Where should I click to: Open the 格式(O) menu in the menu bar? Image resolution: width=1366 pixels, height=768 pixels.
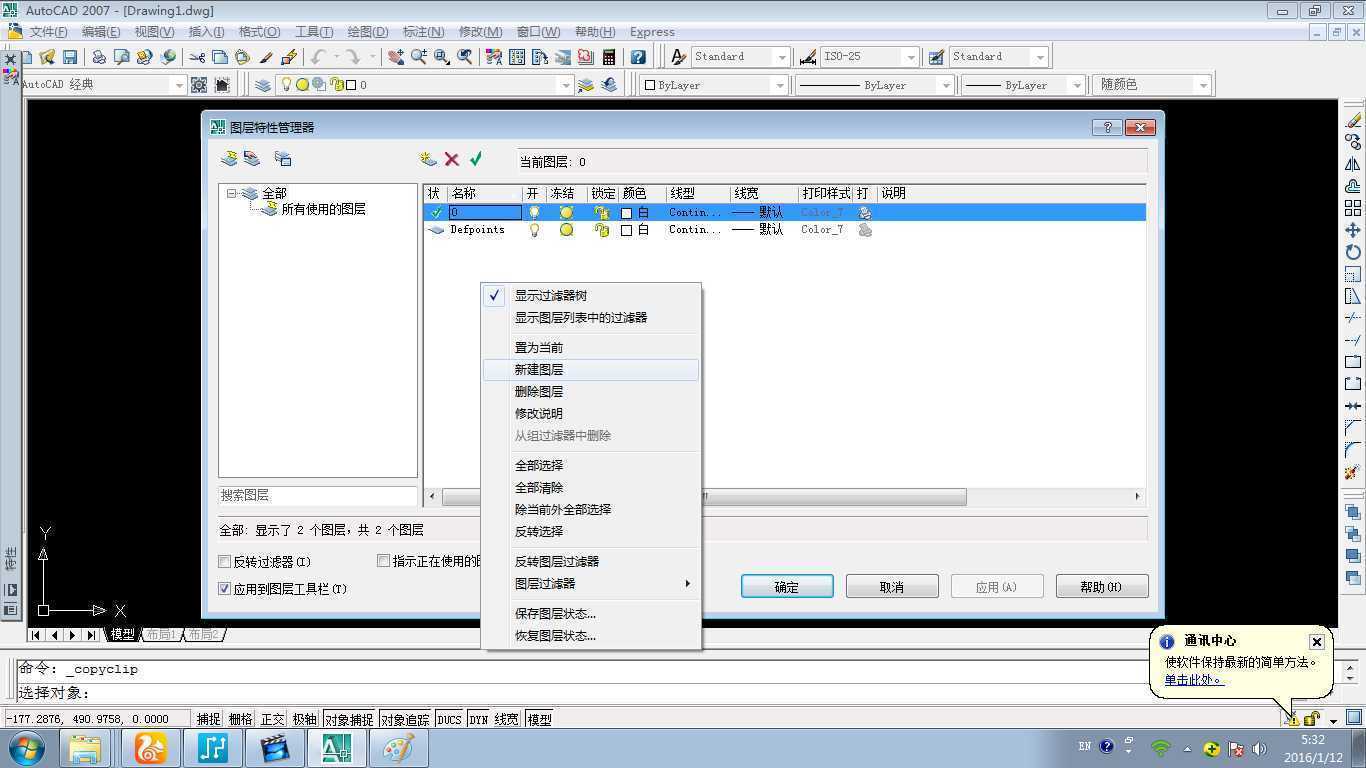(259, 32)
